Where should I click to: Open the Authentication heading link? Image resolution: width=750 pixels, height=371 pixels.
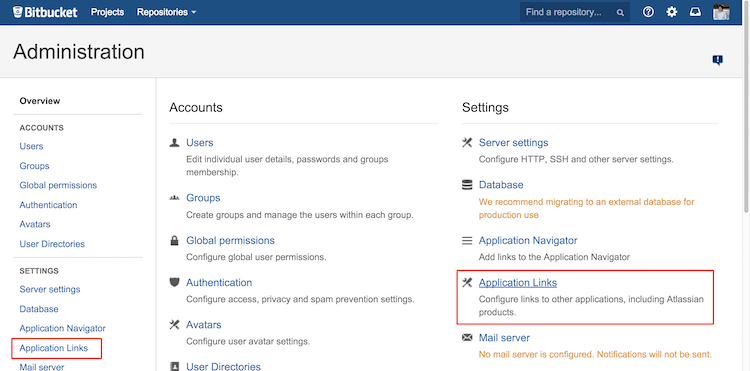tap(219, 283)
